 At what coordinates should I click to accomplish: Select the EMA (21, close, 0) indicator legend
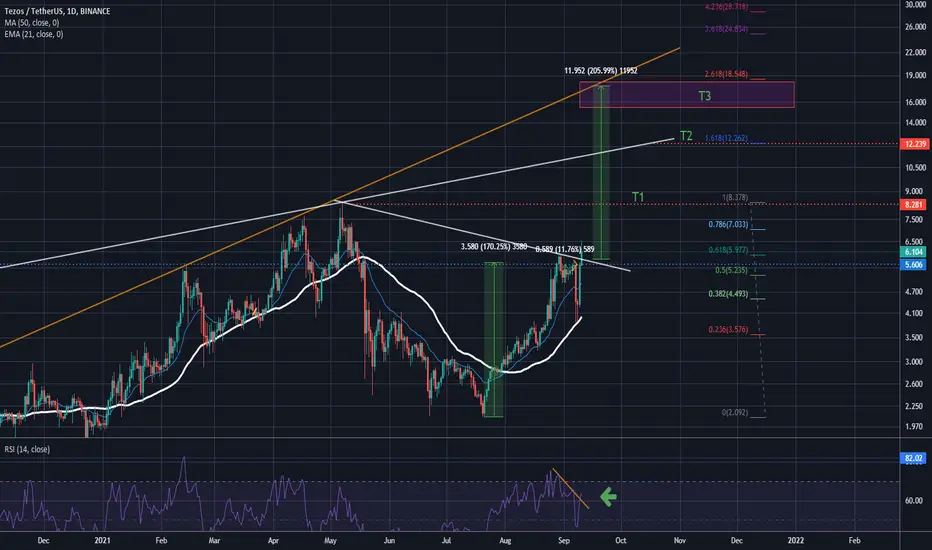pos(33,34)
